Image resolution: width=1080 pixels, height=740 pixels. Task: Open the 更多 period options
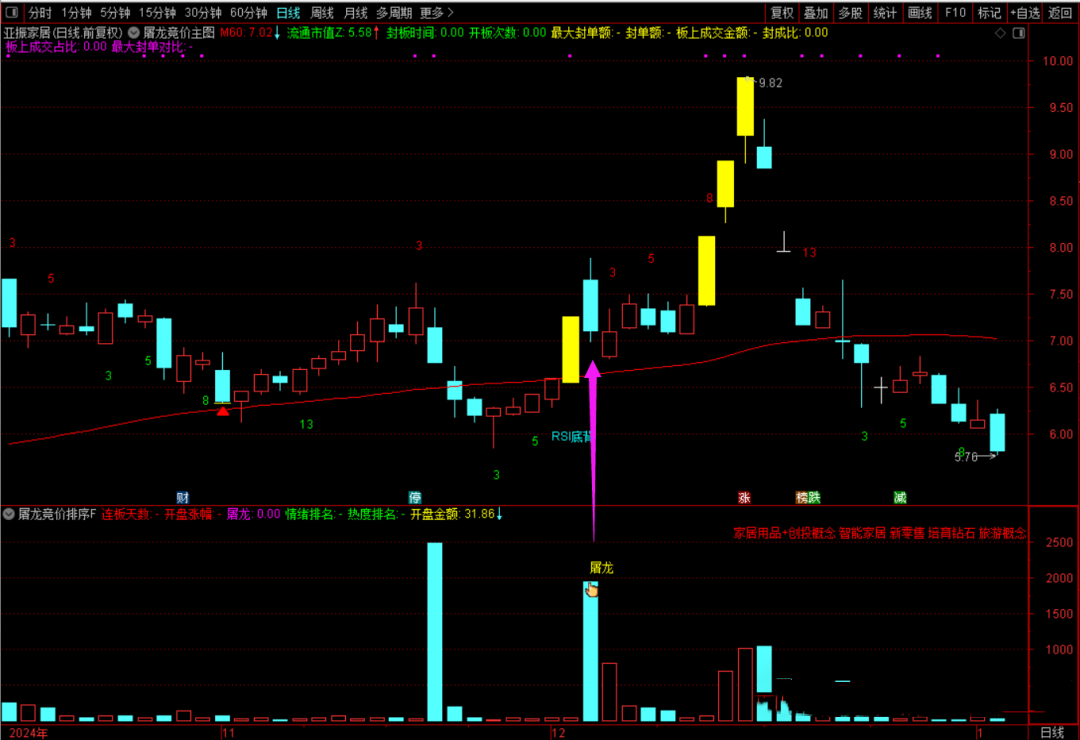436,13
